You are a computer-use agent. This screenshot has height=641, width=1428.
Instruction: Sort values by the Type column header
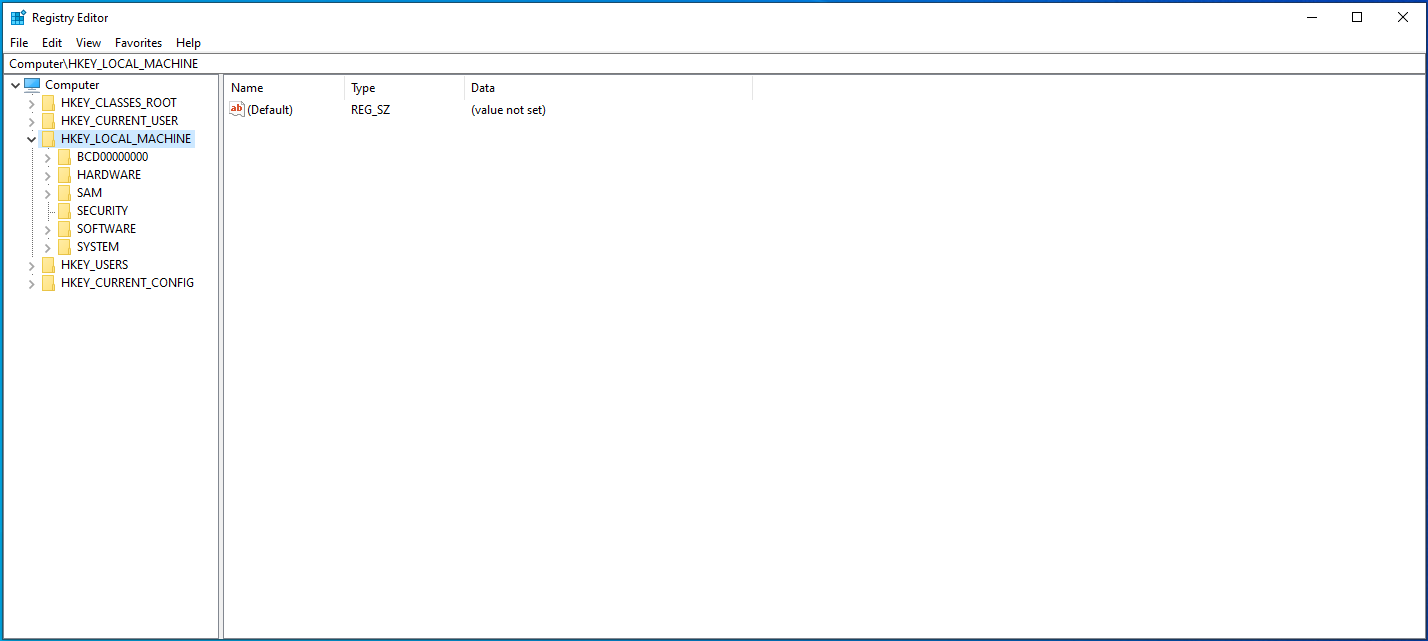[x=404, y=88]
